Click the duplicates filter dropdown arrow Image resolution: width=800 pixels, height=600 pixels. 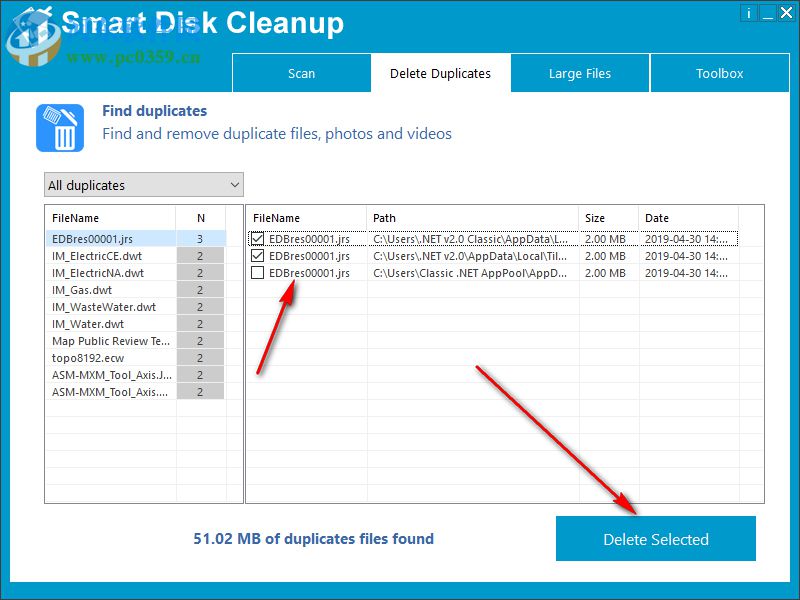click(x=232, y=185)
